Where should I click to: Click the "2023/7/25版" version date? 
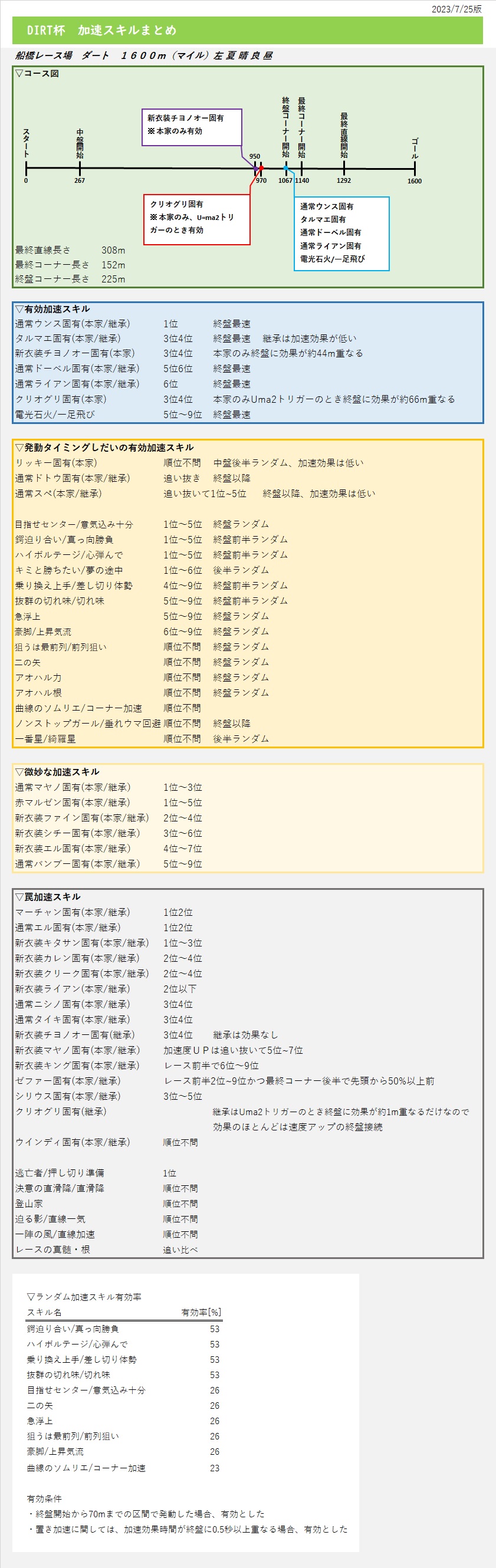click(x=456, y=9)
